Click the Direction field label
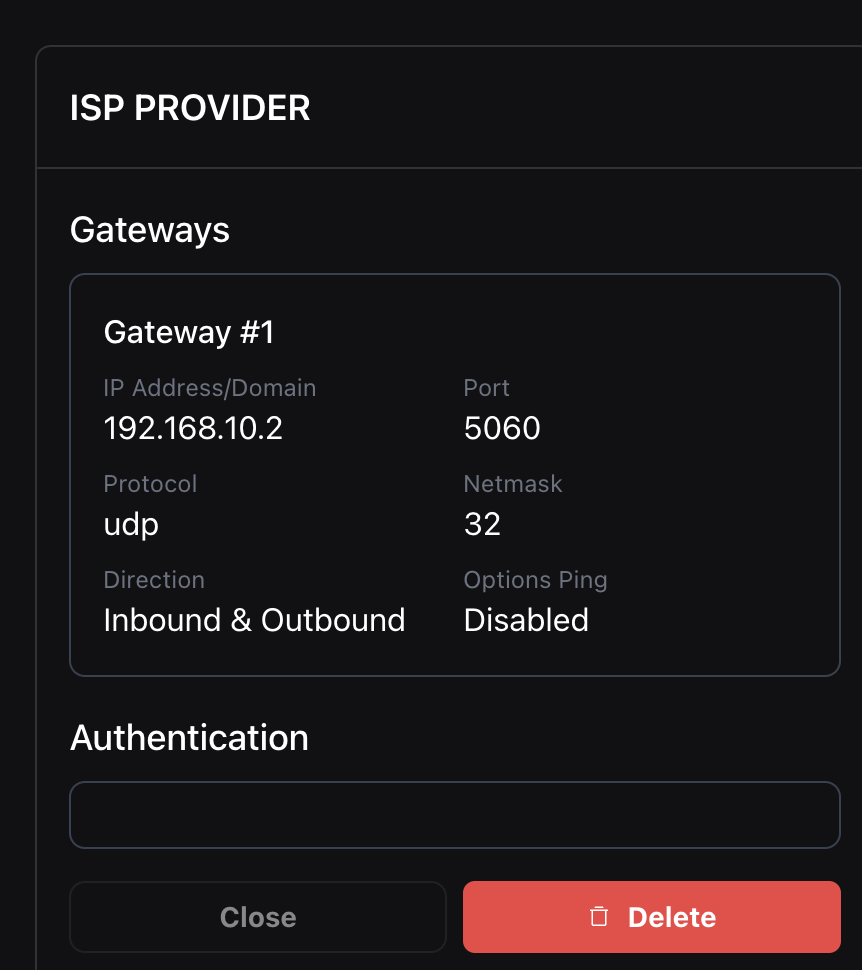This screenshot has height=970, width=862. pos(154,580)
